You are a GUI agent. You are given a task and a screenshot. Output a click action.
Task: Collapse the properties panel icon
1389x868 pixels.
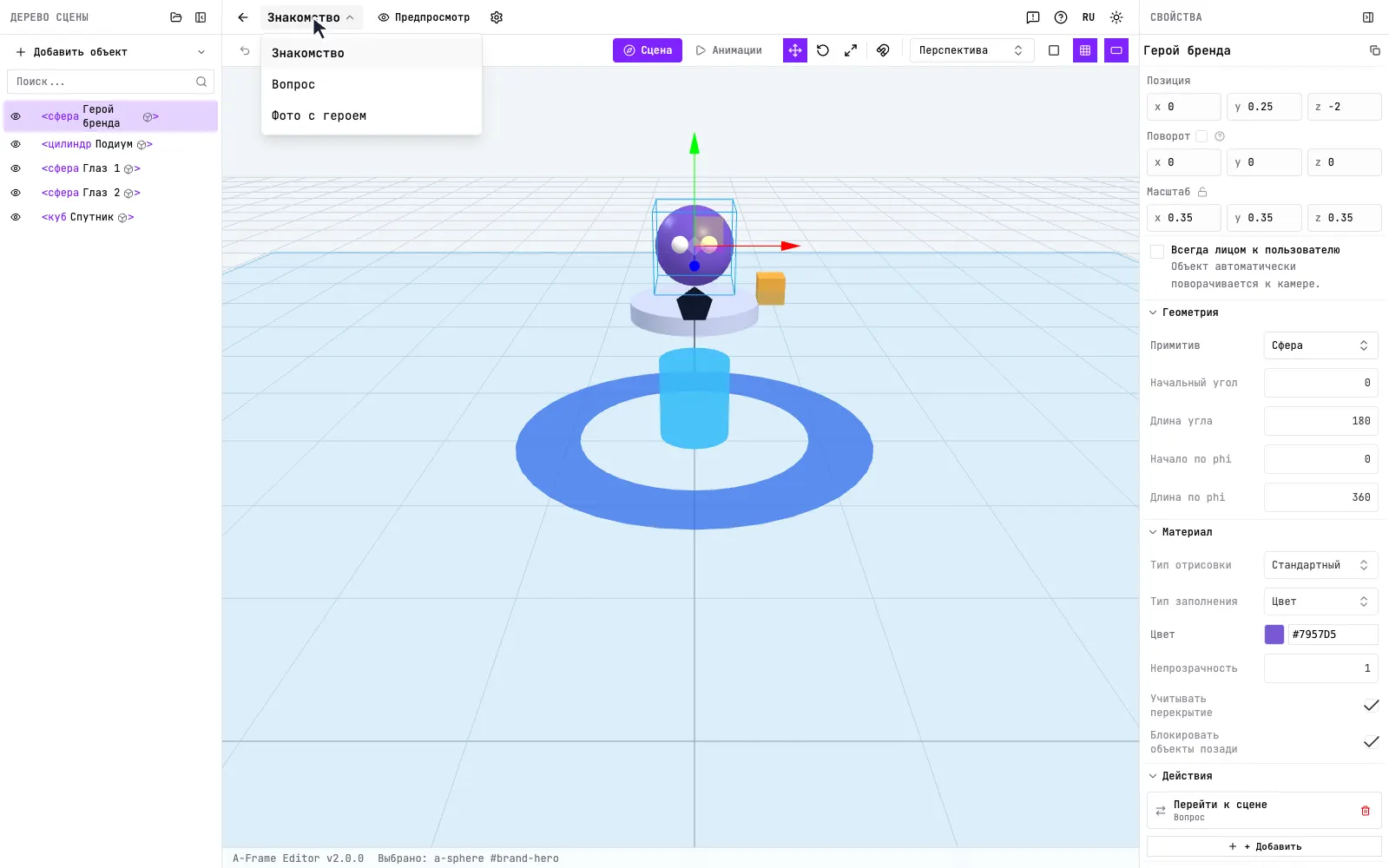(1368, 17)
